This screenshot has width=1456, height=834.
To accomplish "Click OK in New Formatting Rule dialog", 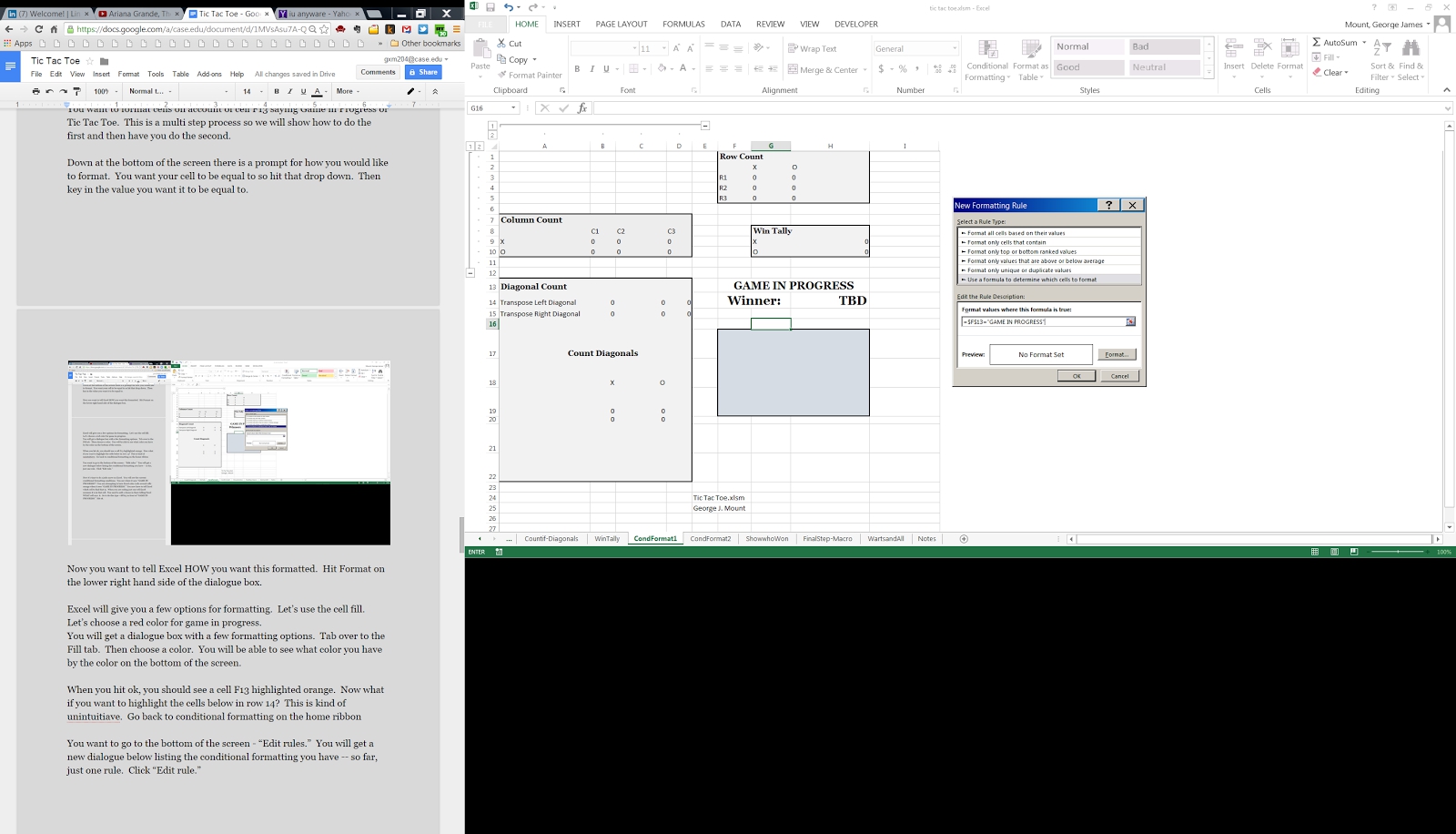I will (x=1076, y=376).
